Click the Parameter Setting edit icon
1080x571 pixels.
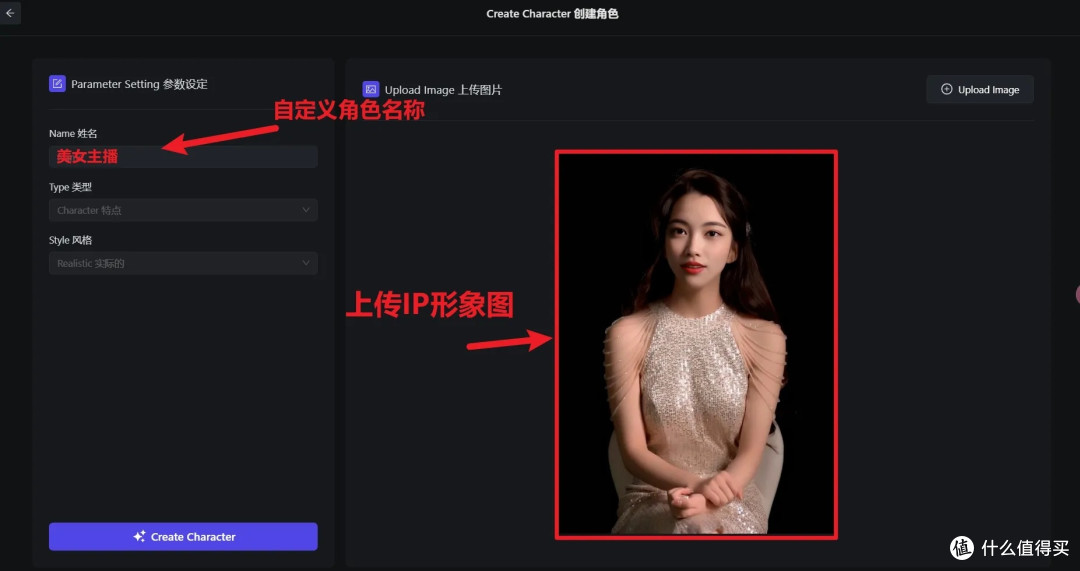tap(57, 84)
